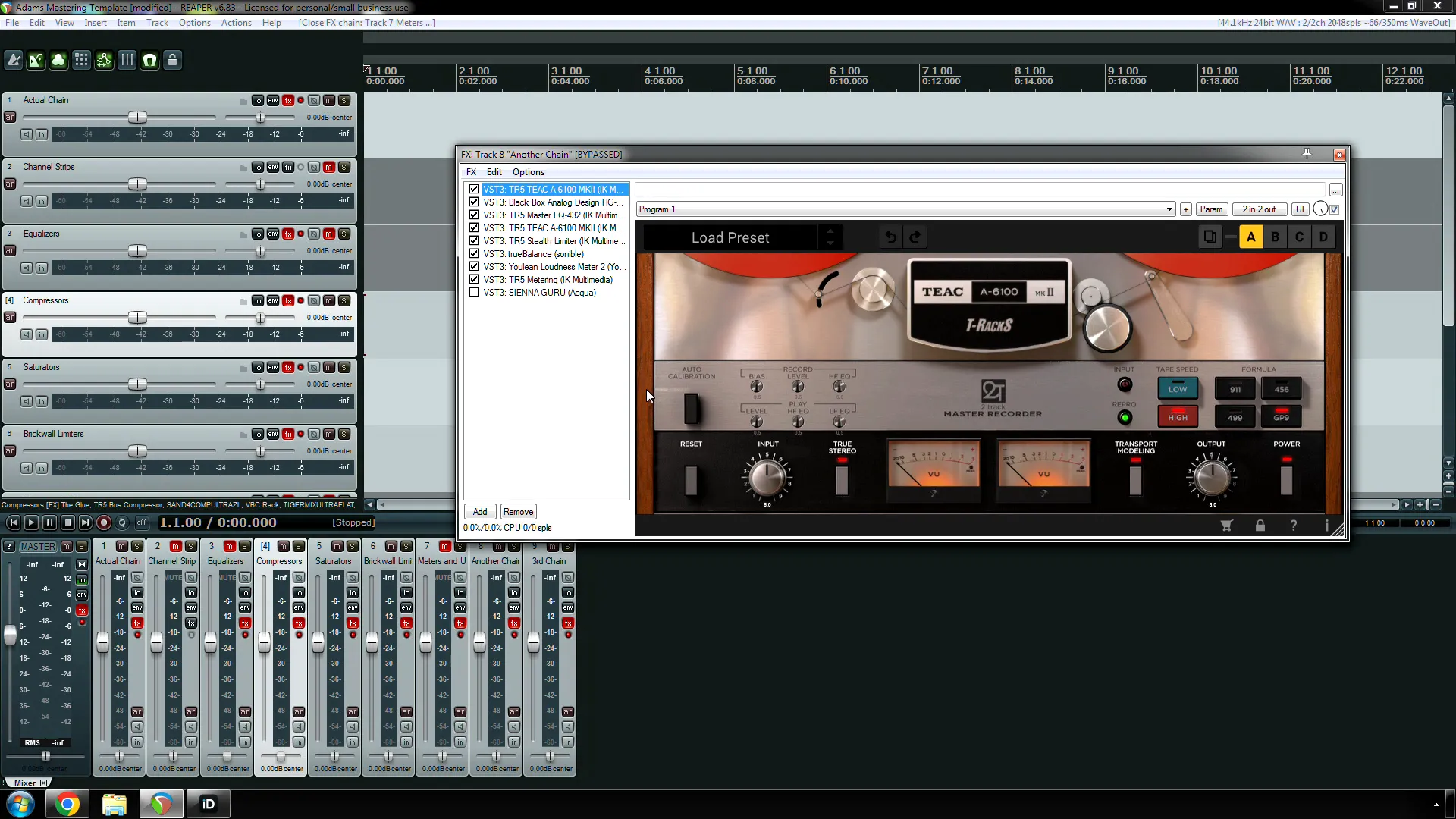The height and width of the screenshot is (819, 1456).
Task: Click Compressors track pan slider
Action: point(260,318)
